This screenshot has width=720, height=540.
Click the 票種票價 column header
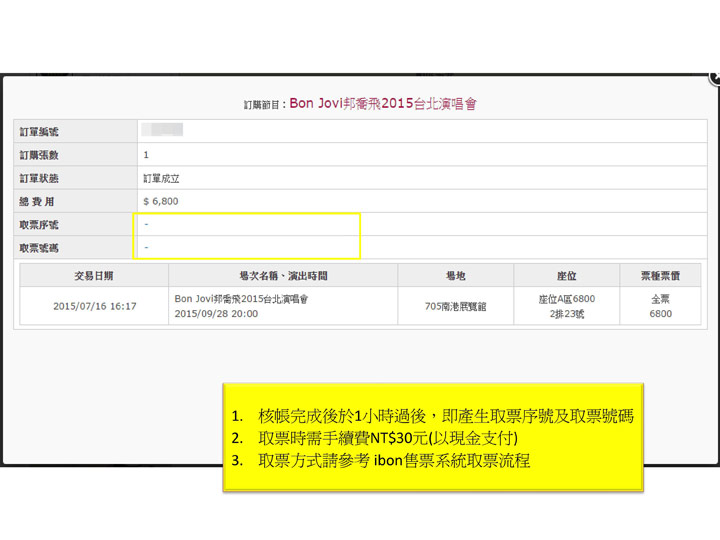click(x=660, y=275)
